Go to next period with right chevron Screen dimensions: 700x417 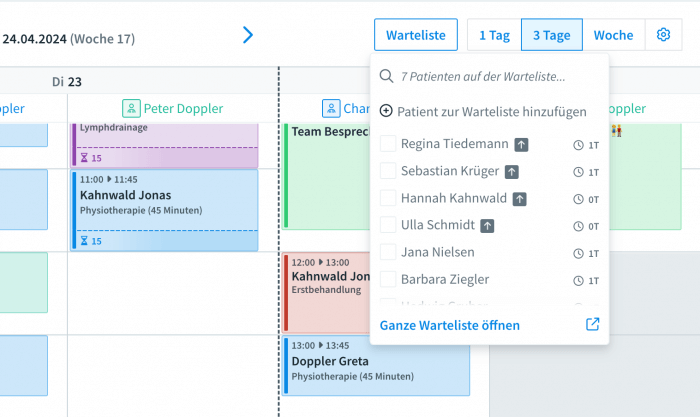coord(248,36)
